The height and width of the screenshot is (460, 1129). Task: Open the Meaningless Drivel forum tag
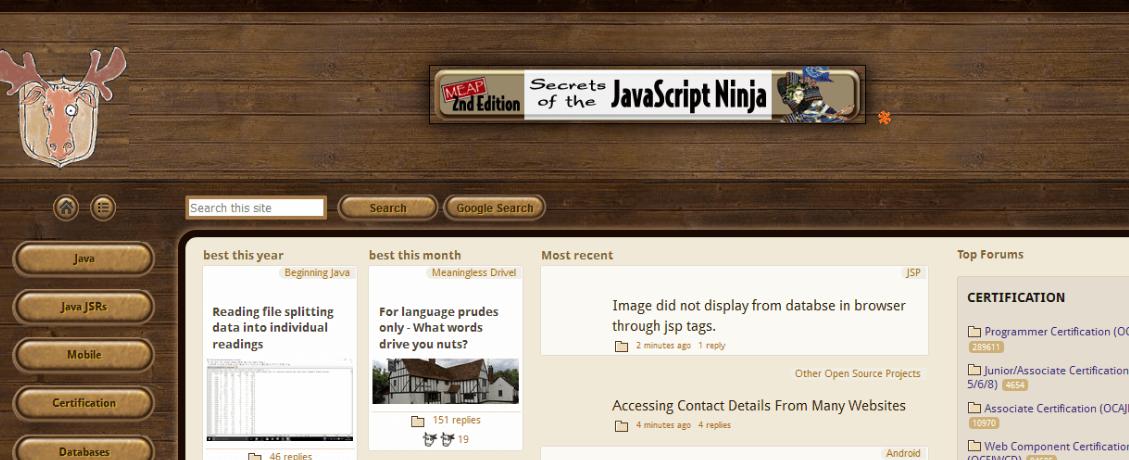(x=474, y=273)
